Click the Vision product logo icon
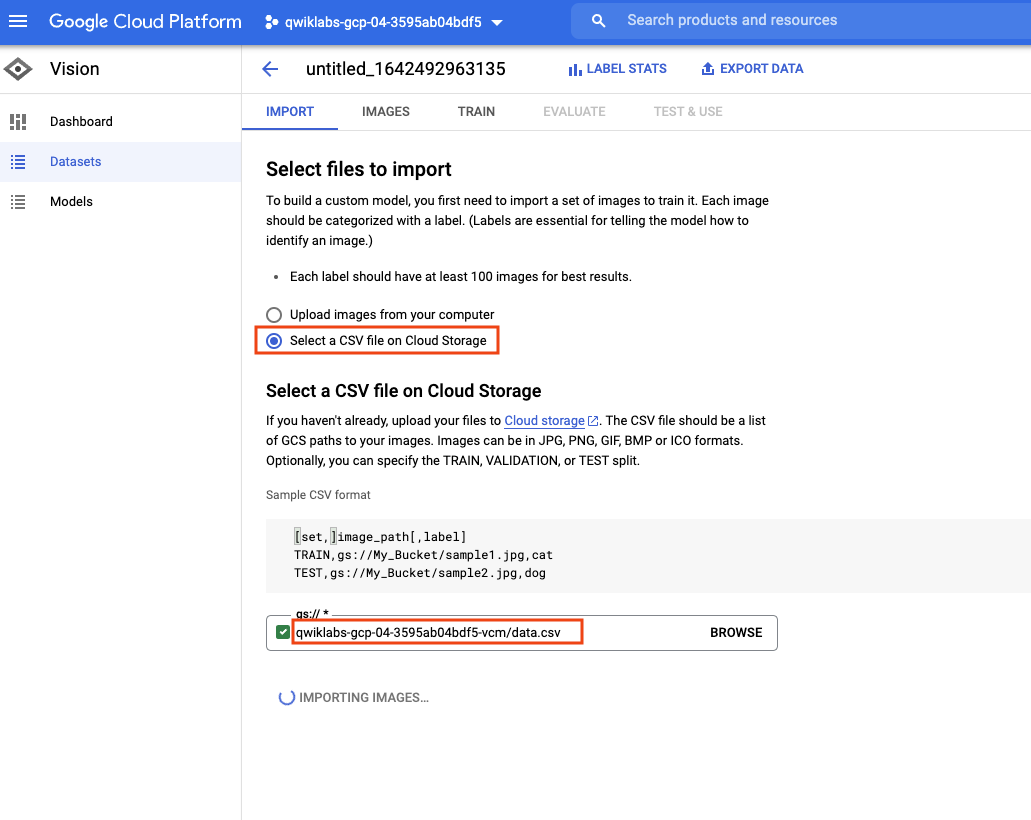 pyautogui.click(x=18, y=69)
